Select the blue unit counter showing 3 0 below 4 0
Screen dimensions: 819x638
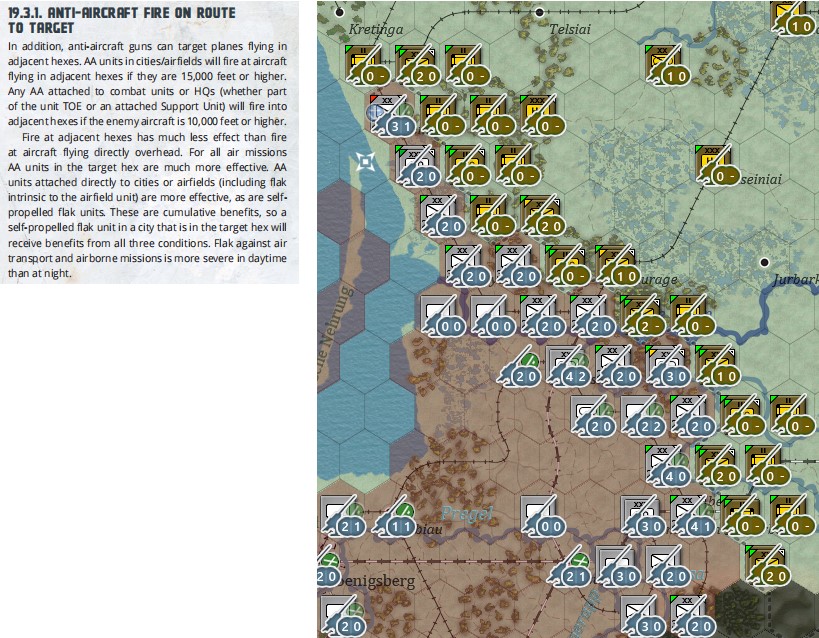[x=642, y=515]
